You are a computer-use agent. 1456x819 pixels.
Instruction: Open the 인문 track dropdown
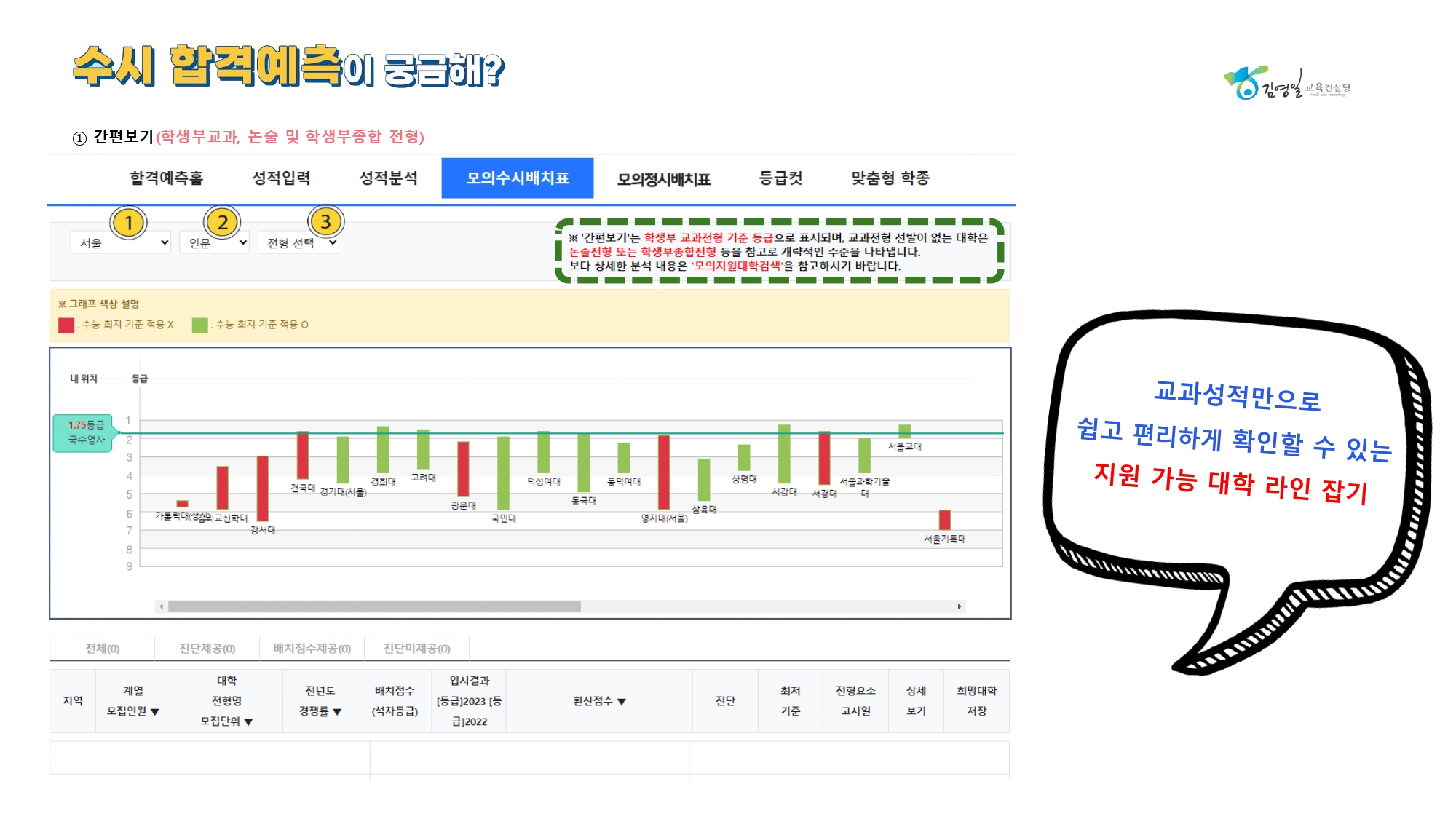tap(214, 242)
